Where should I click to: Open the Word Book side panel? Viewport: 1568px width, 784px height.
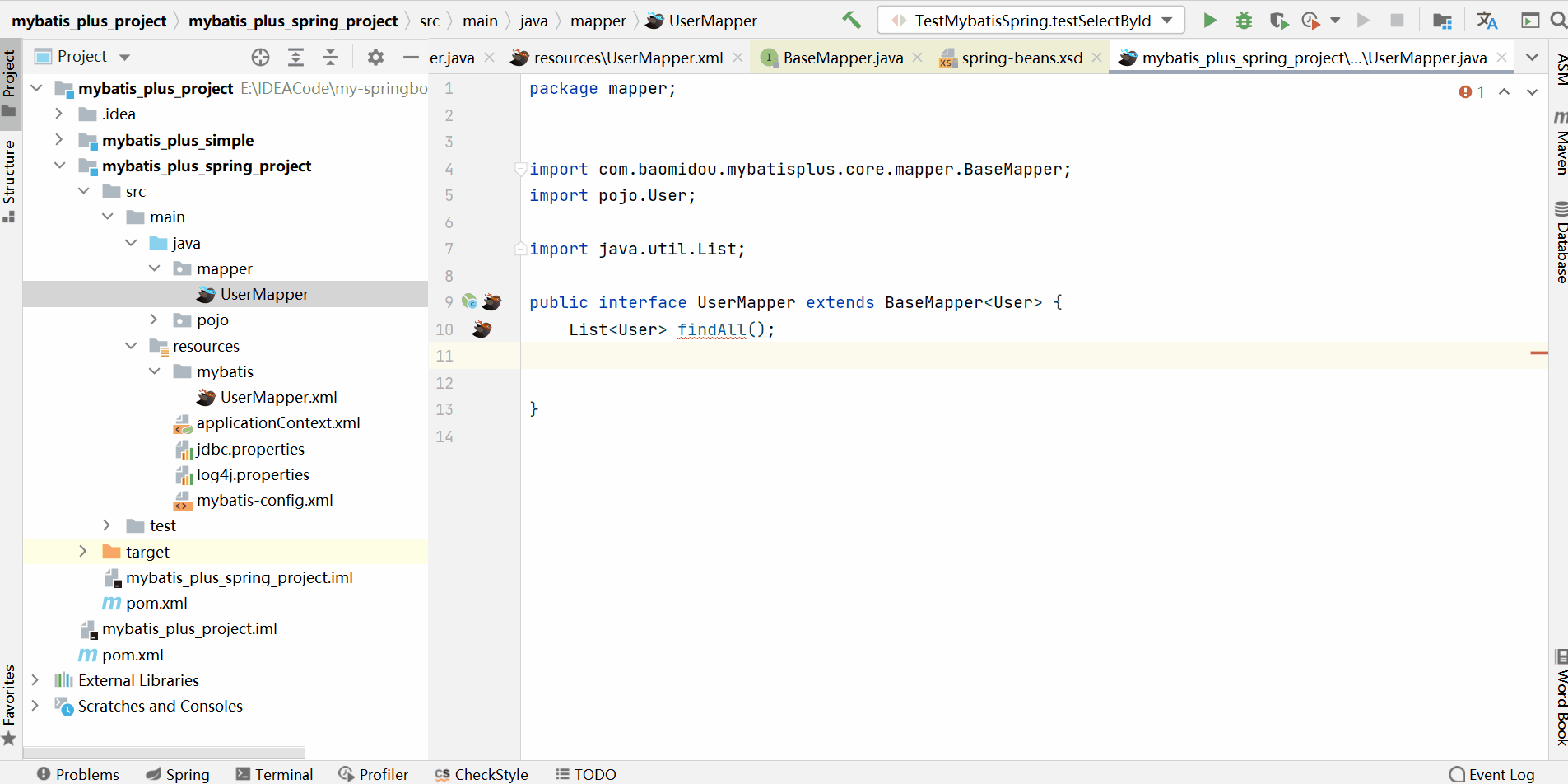coord(1560,697)
